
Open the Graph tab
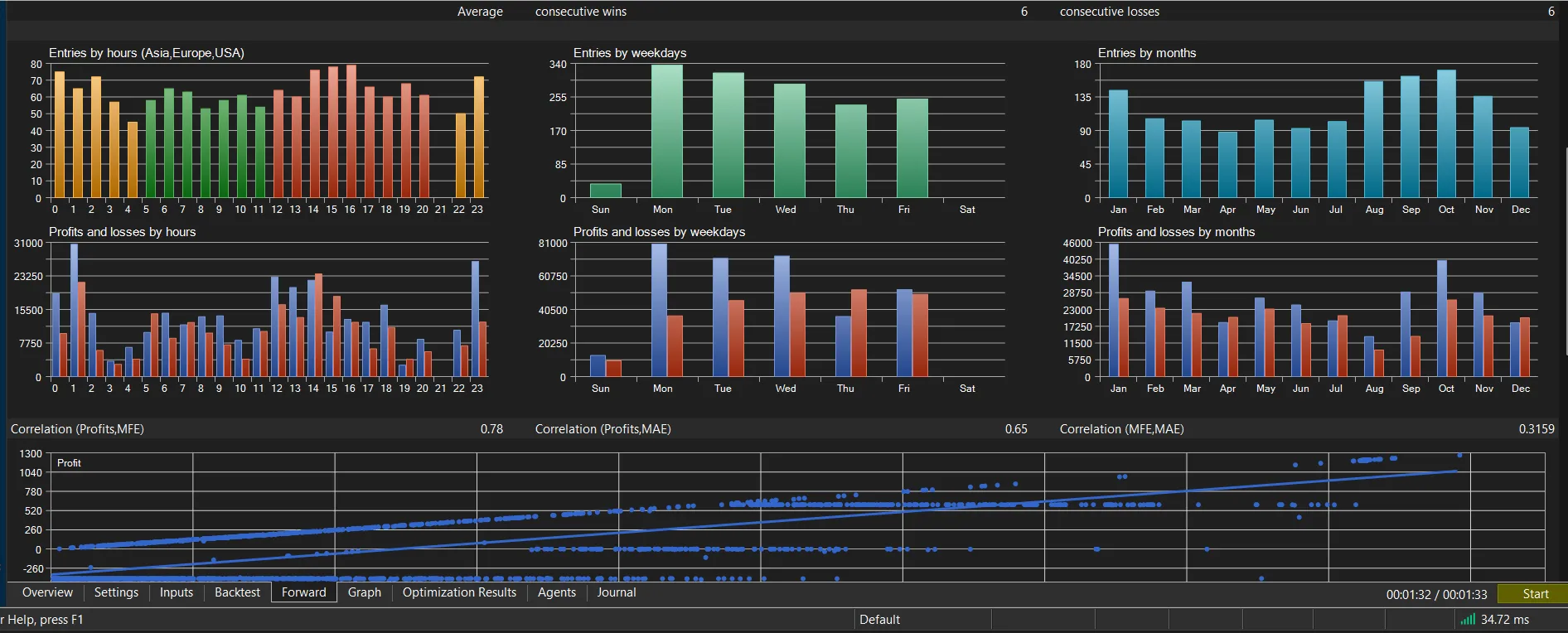[365, 592]
